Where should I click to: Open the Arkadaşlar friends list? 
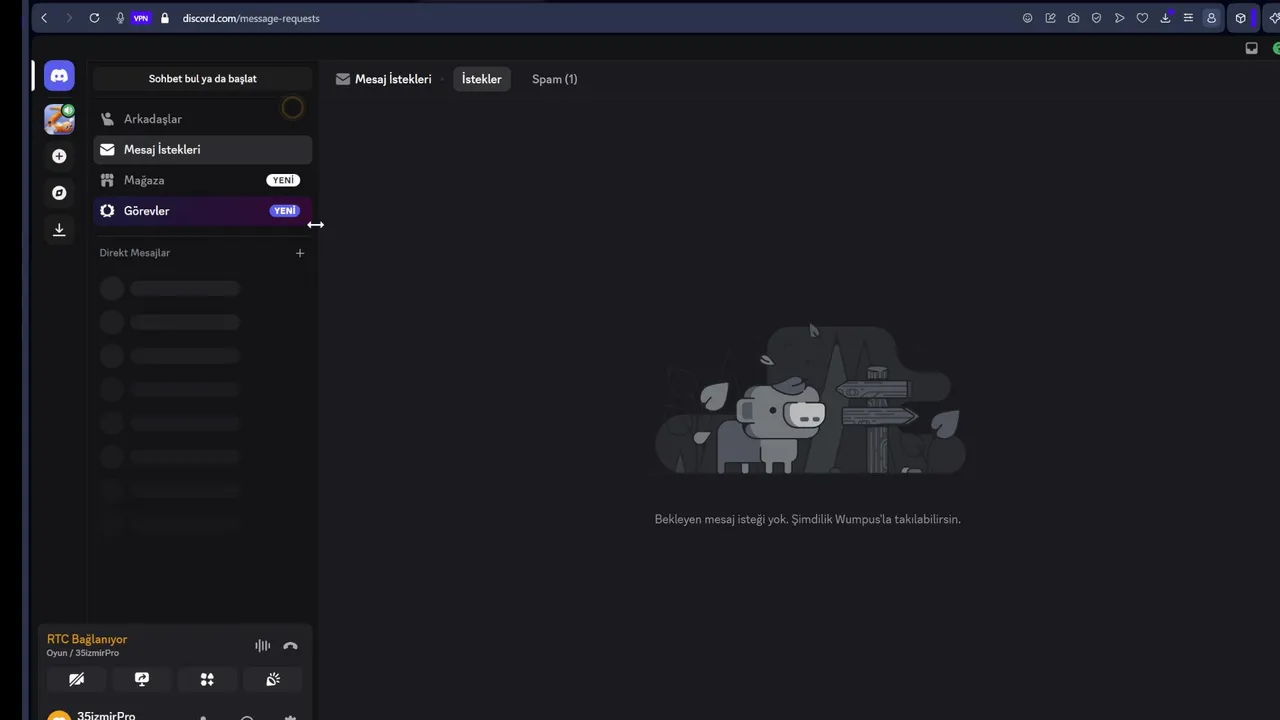pos(203,119)
